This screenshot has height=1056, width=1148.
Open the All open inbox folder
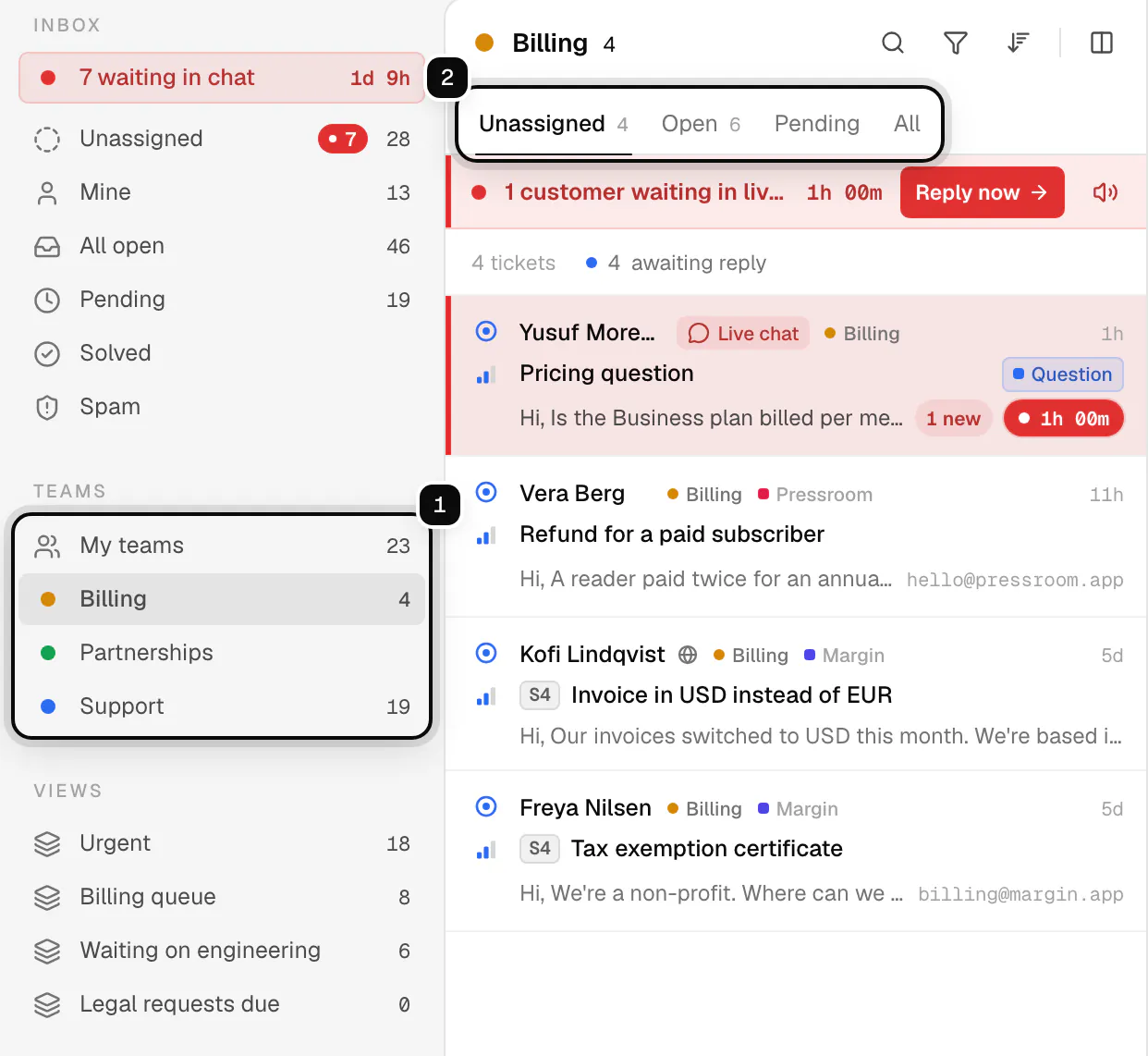pyautogui.click(x=222, y=246)
